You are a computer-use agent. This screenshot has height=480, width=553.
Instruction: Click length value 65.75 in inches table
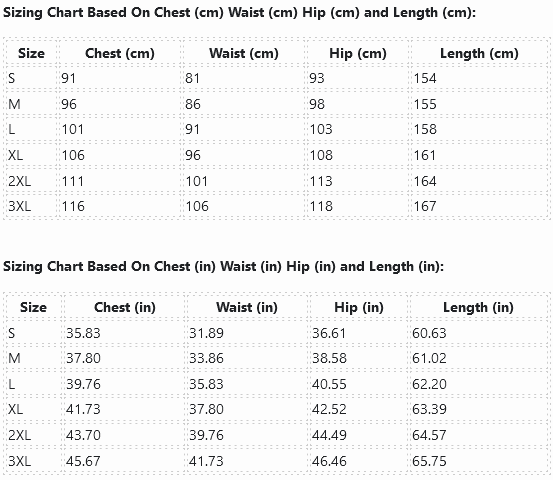pos(429,461)
